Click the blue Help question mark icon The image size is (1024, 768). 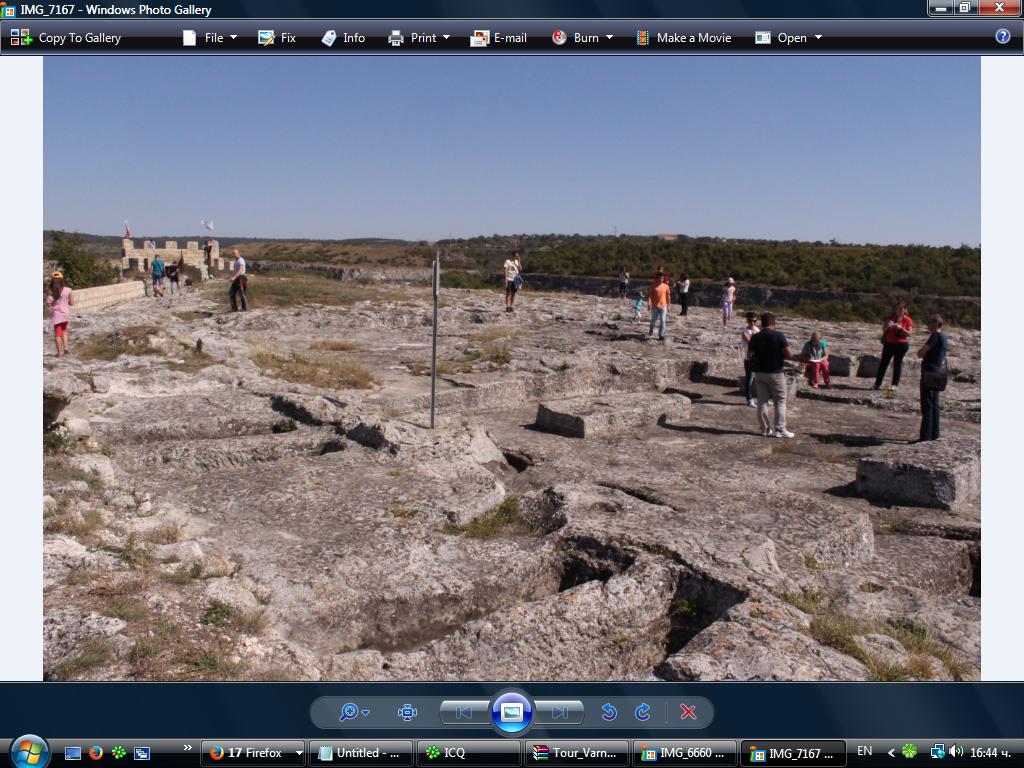1003,37
